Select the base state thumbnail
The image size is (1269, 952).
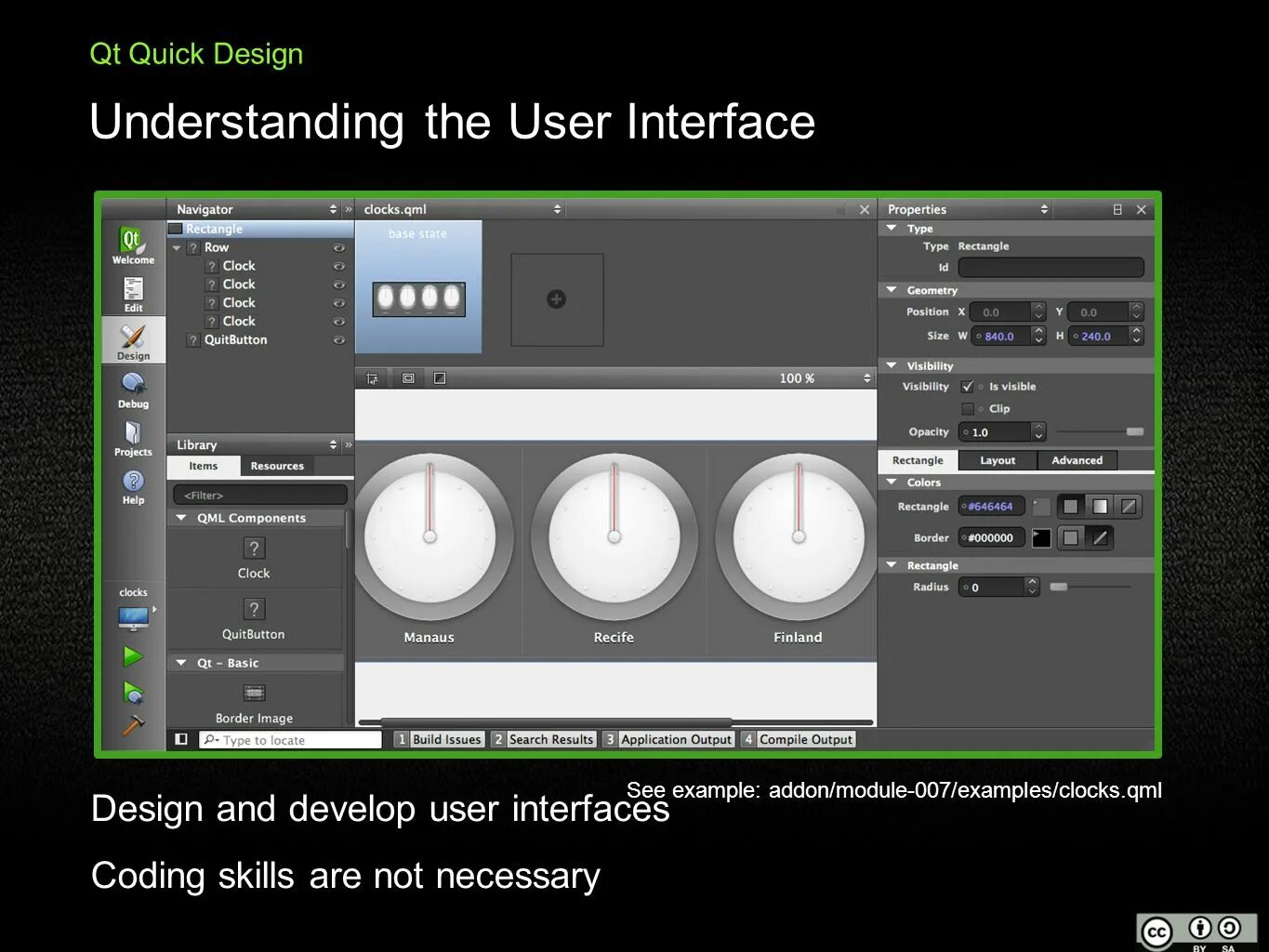point(418,287)
